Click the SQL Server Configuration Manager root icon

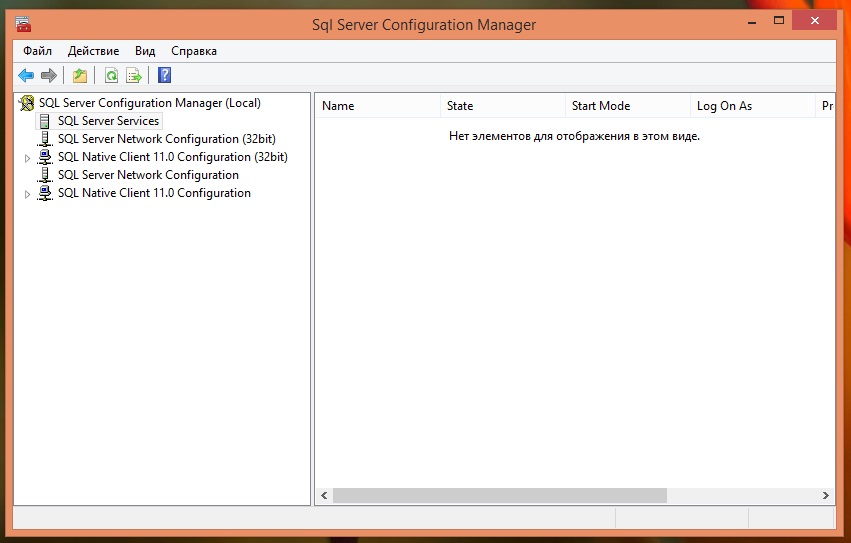pyautogui.click(x=26, y=103)
